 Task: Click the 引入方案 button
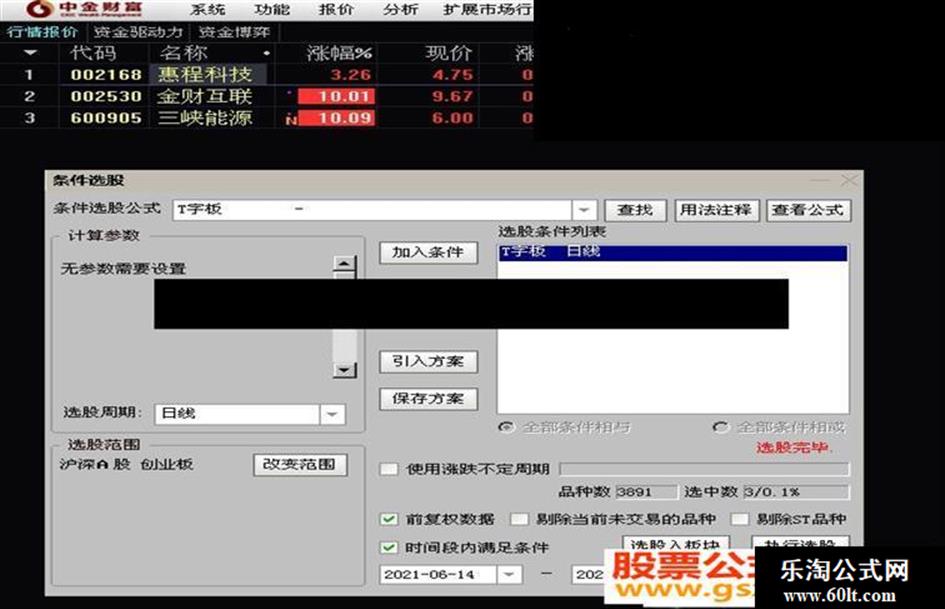click(x=429, y=361)
